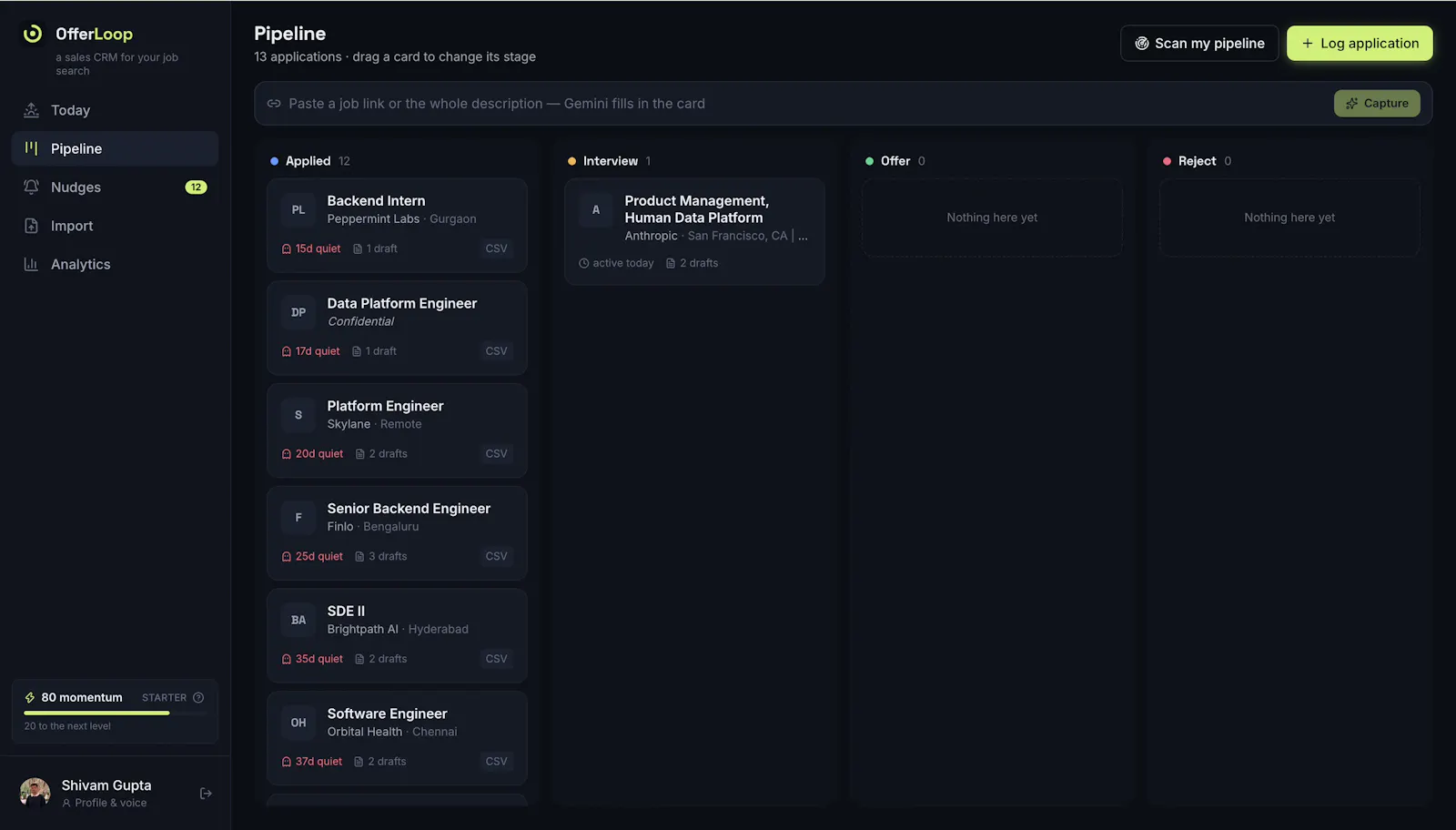This screenshot has height=830, width=1456.
Task: Click the momentum progress bar
Action: pyautogui.click(x=115, y=714)
